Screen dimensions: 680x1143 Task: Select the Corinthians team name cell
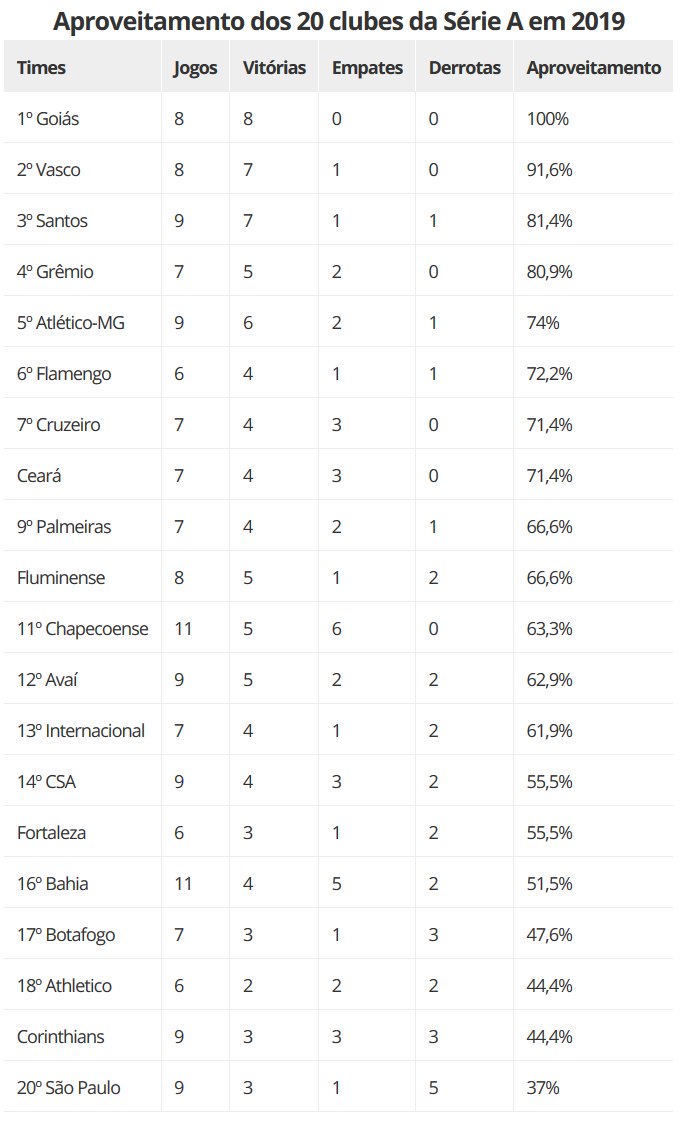61,1037
